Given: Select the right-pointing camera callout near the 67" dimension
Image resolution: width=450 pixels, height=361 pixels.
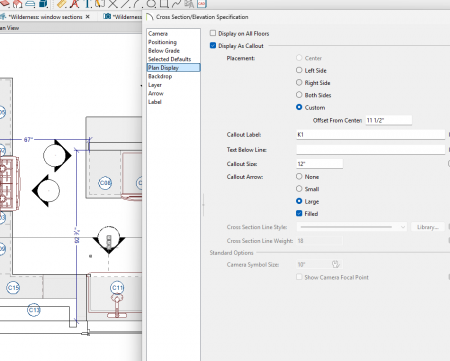Looking at the screenshot, I should point(57,155).
